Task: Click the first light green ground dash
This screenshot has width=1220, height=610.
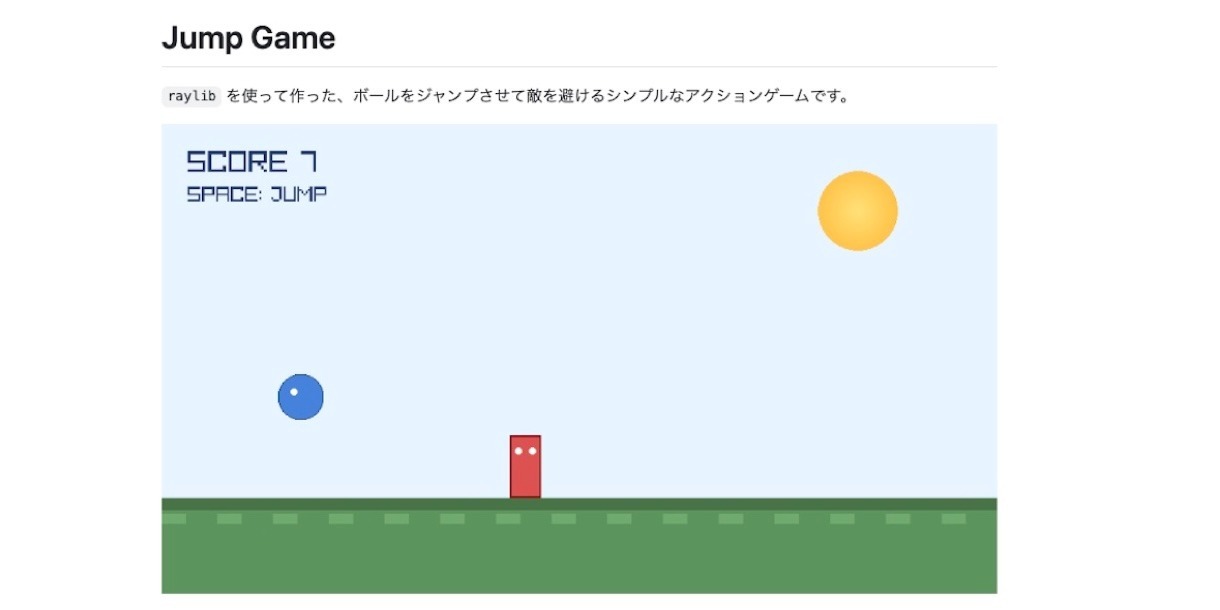Action: pyautogui.click(x=174, y=519)
